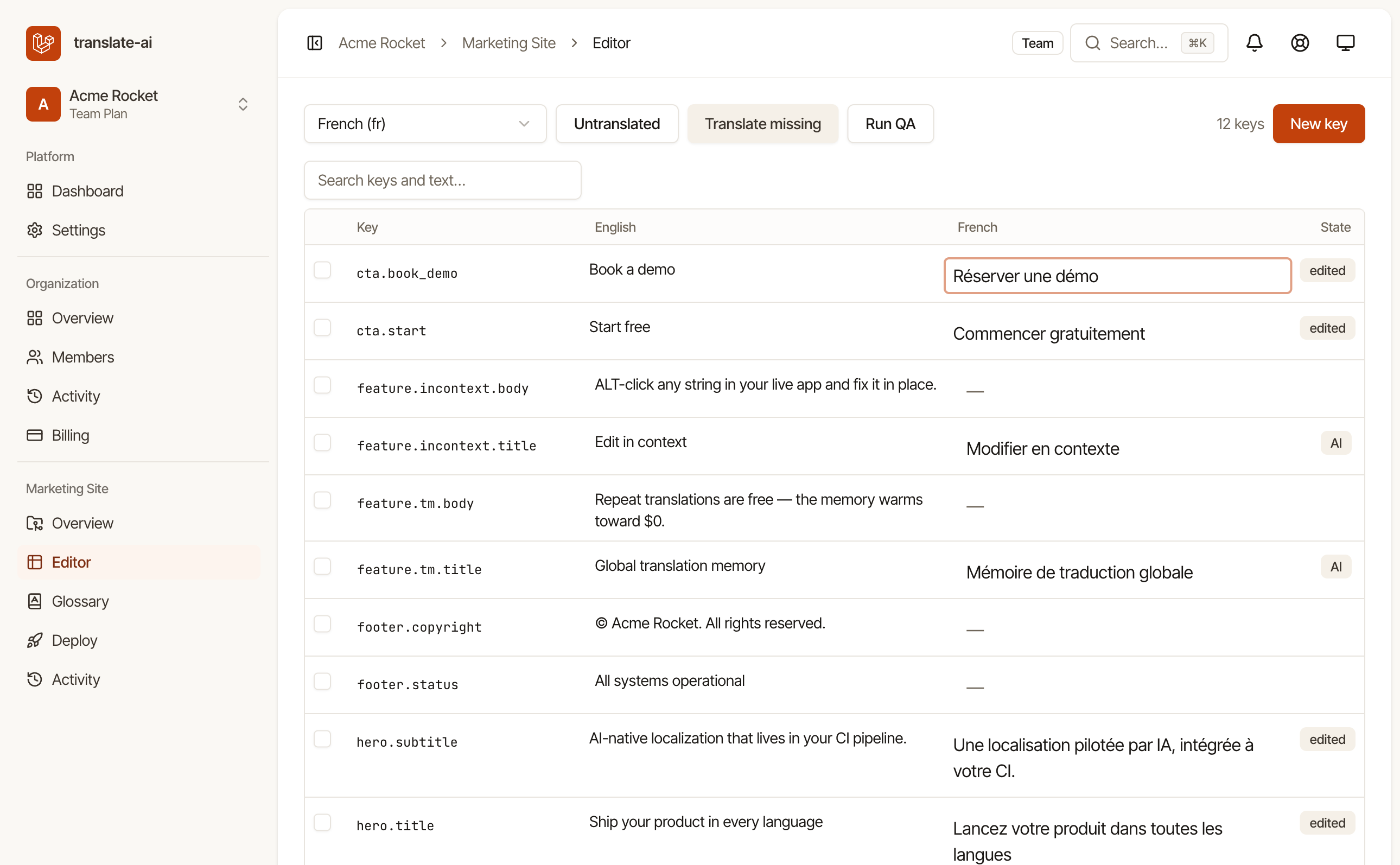Select the feature.incontext.title row checkbox
The height and width of the screenshot is (865, 1400).
pyautogui.click(x=322, y=443)
